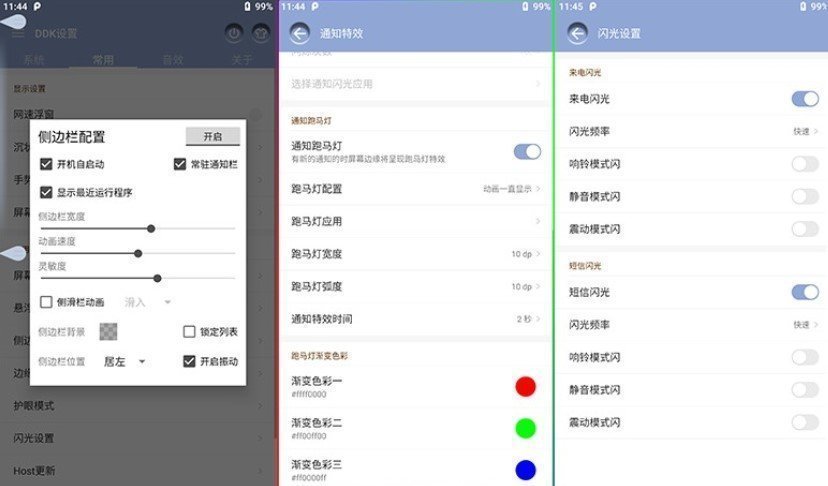Go back from the 闪光设置 screen
The image size is (828, 486).
[577, 34]
